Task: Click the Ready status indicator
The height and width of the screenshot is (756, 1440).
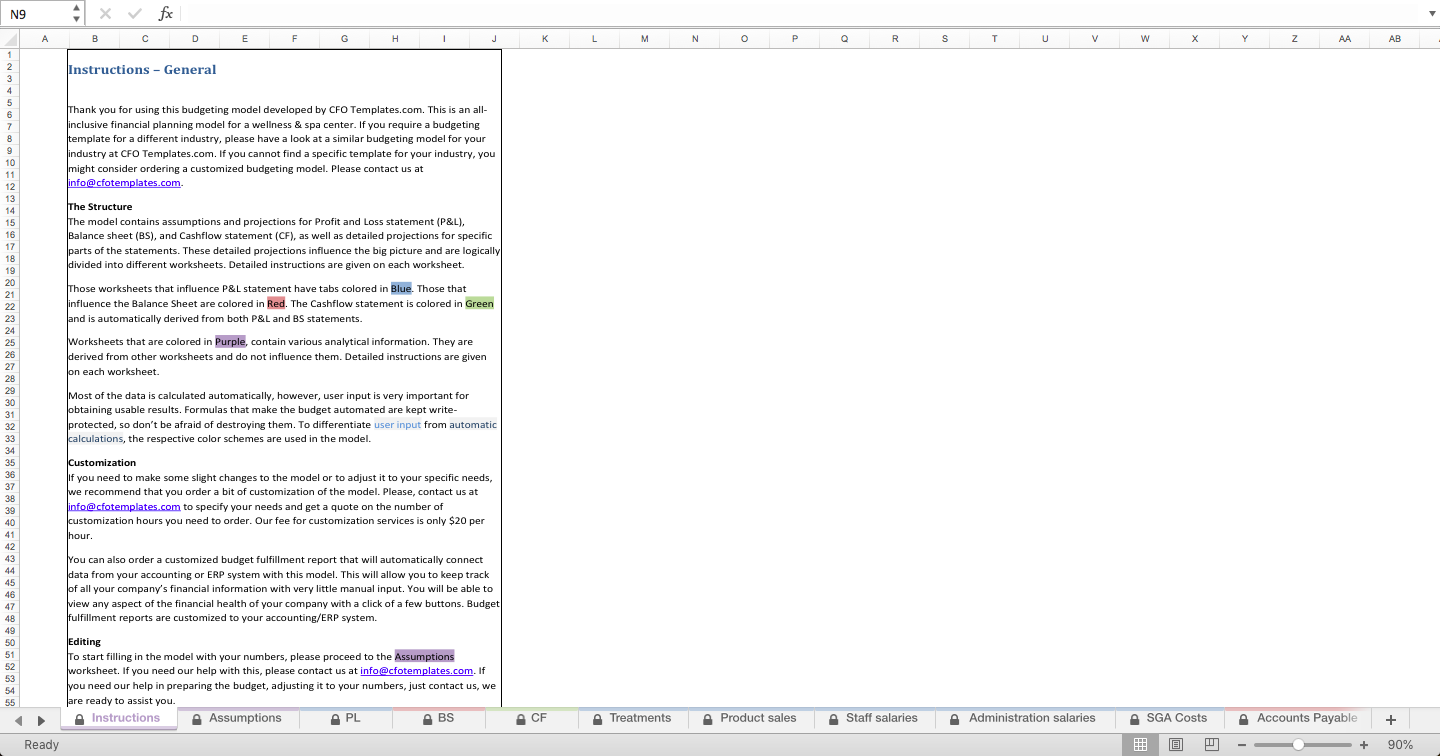Action: tap(41, 745)
